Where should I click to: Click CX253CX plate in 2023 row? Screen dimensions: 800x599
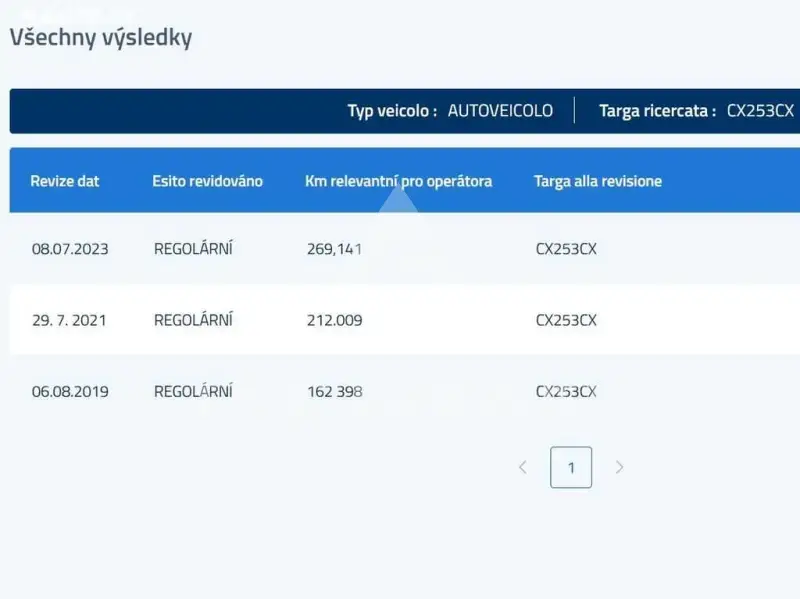[x=566, y=249]
